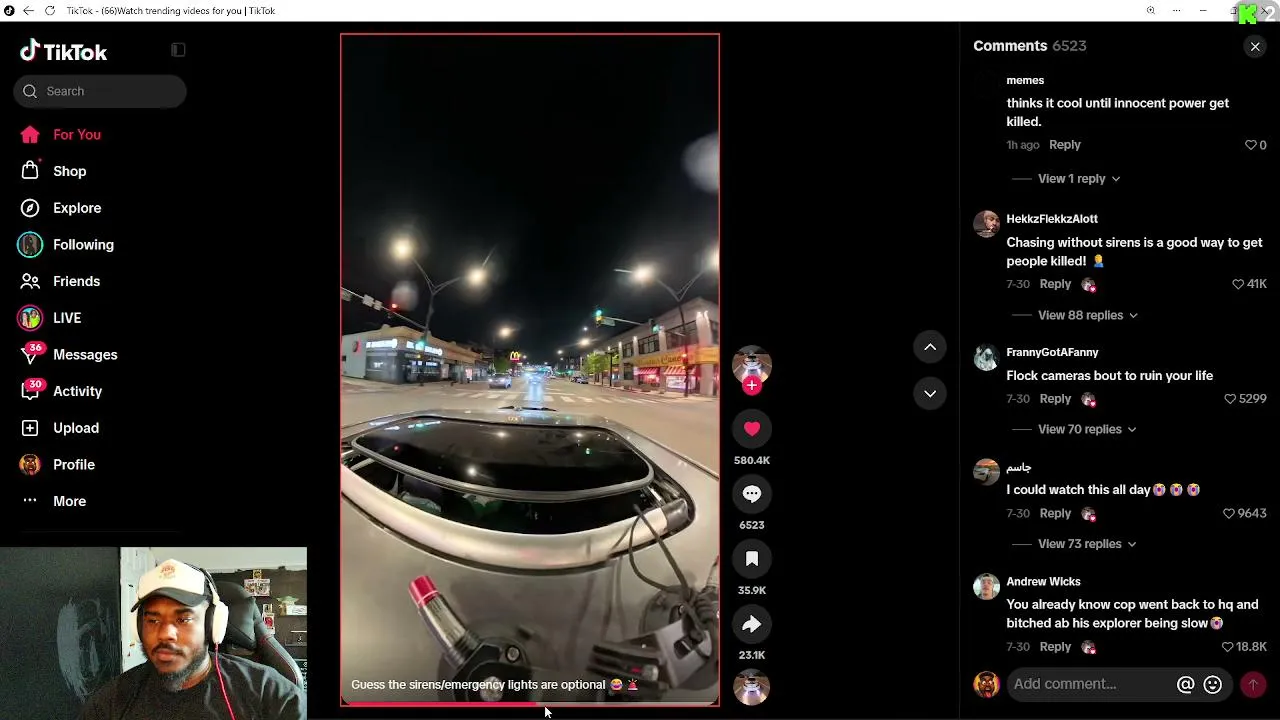The height and width of the screenshot is (720, 1280).
Task: Click the Following avatar icon
Action: coord(30,245)
